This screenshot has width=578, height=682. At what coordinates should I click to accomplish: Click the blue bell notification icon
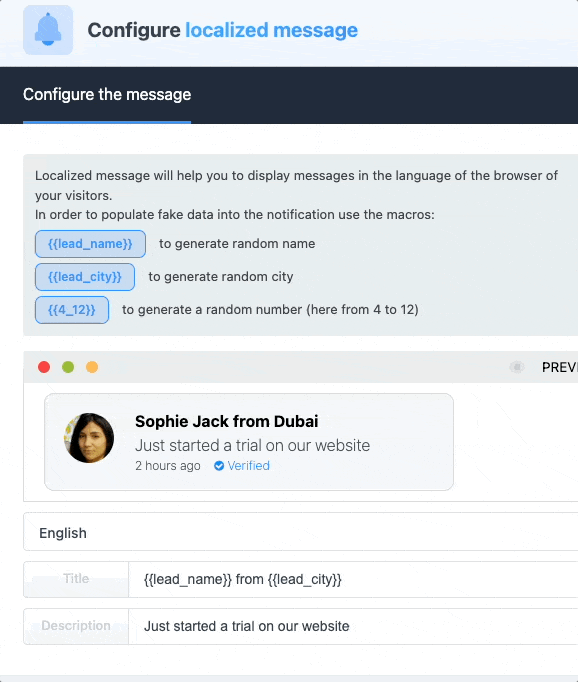pyautogui.click(x=48, y=30)
